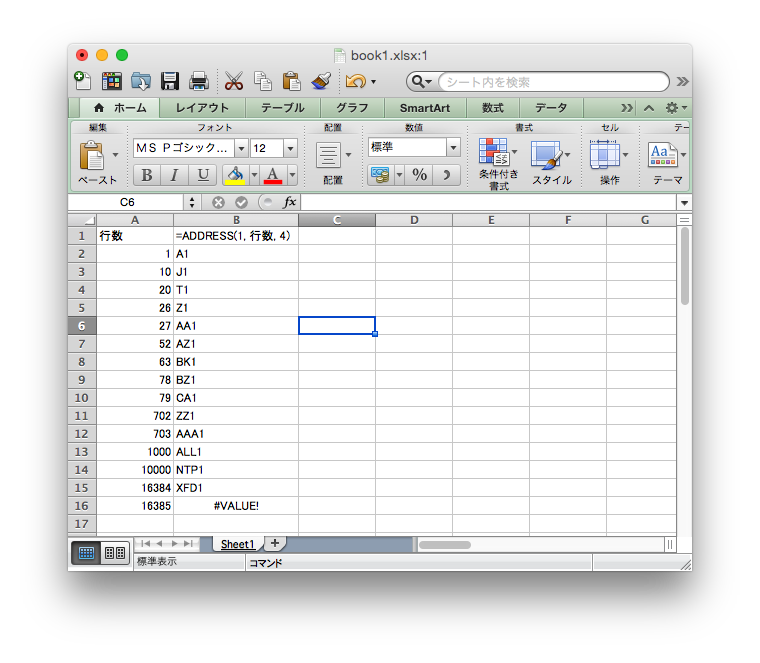This screenshot has height=663, width=760.
Task: Open the fx function builder
Action: tap(289, 202)
